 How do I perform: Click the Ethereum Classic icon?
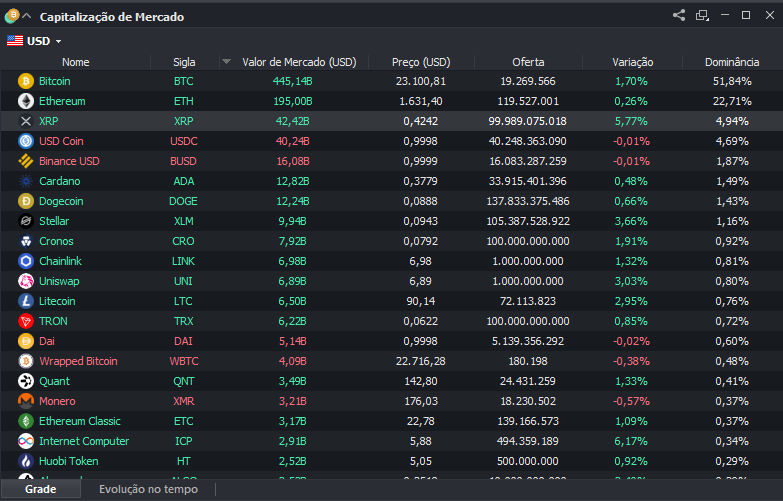pyautogui.click(x=26, y=421)
